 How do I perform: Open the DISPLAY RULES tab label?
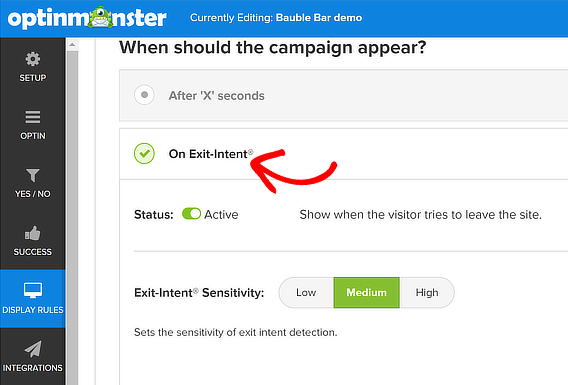click(x=33, y=310)
